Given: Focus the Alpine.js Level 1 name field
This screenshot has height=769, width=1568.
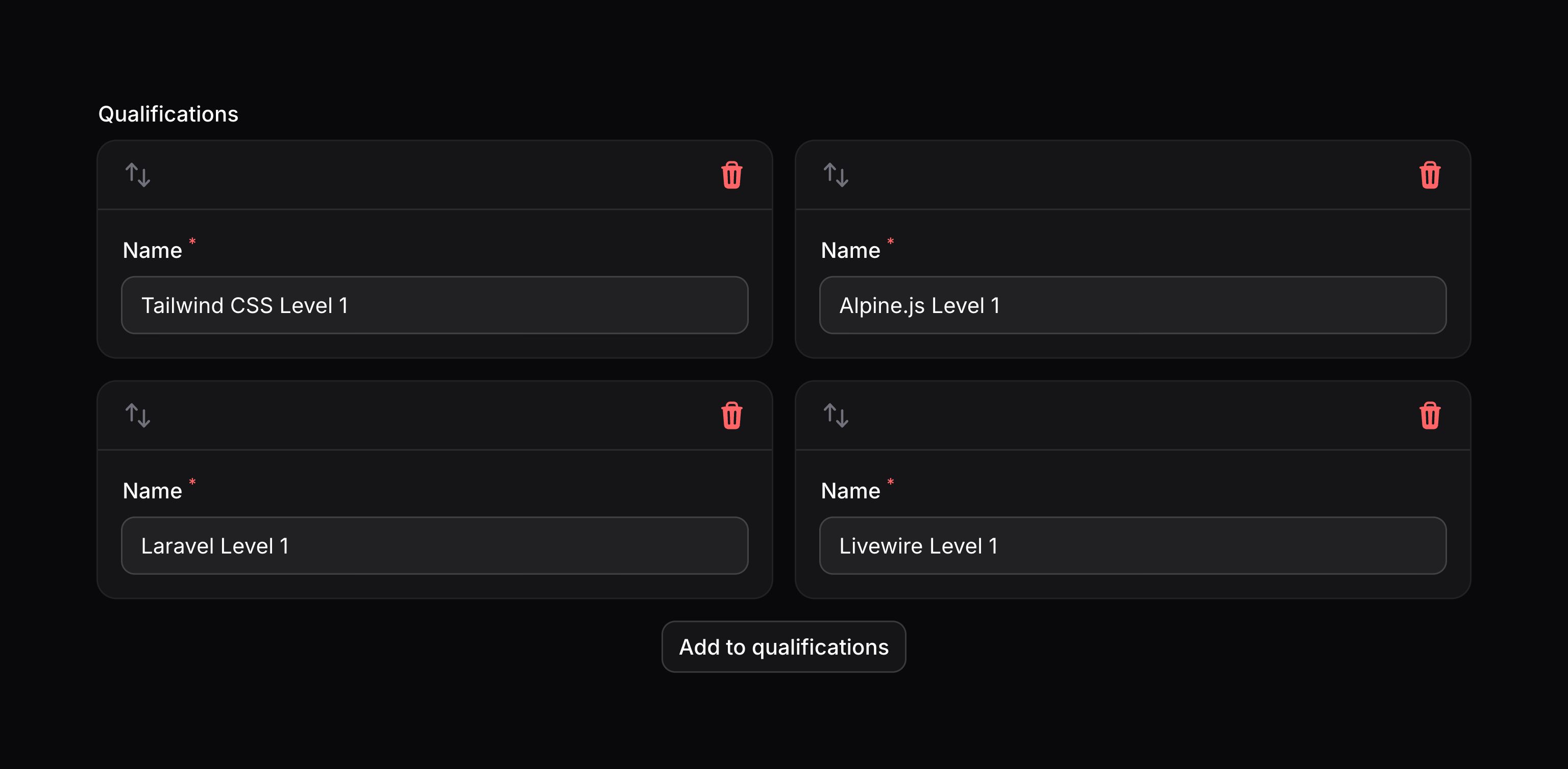Looking at the screenshot, I should 1133,305.
